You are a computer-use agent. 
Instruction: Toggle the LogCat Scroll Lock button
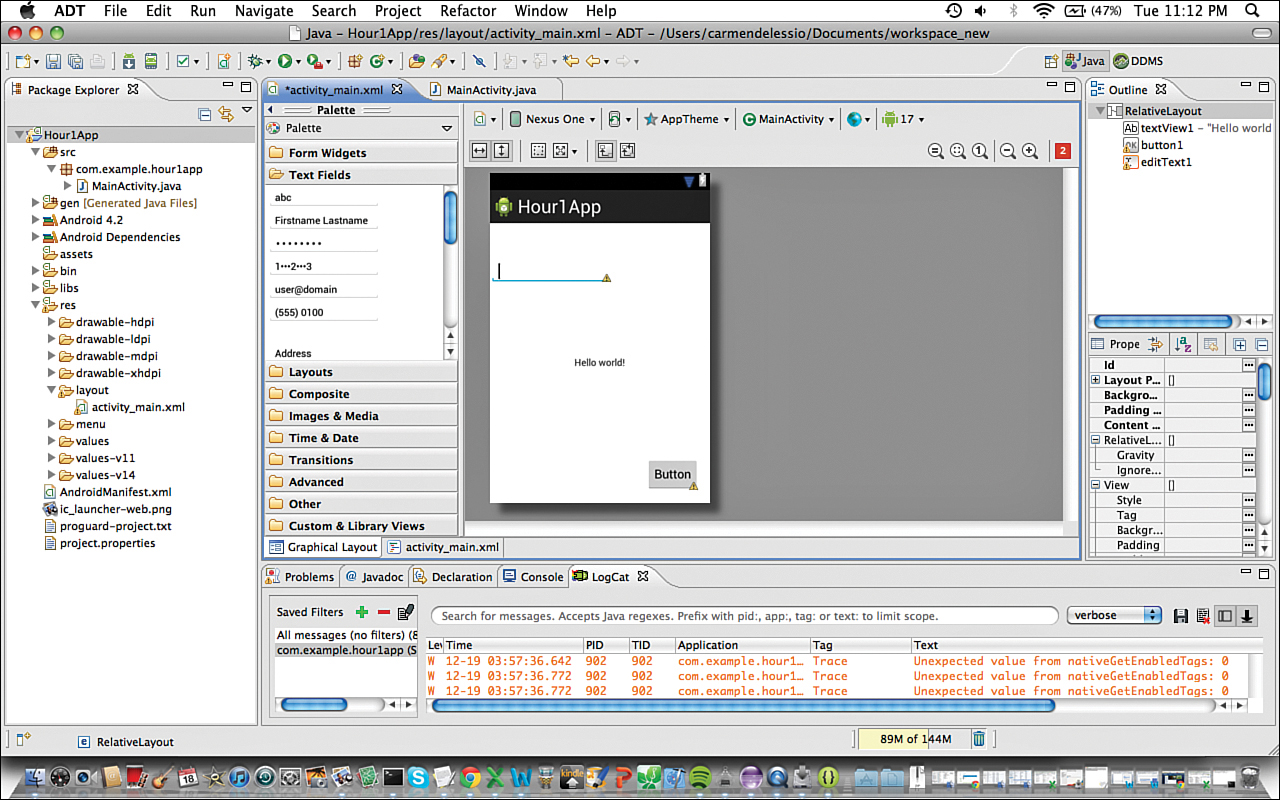click(1247, 616)
